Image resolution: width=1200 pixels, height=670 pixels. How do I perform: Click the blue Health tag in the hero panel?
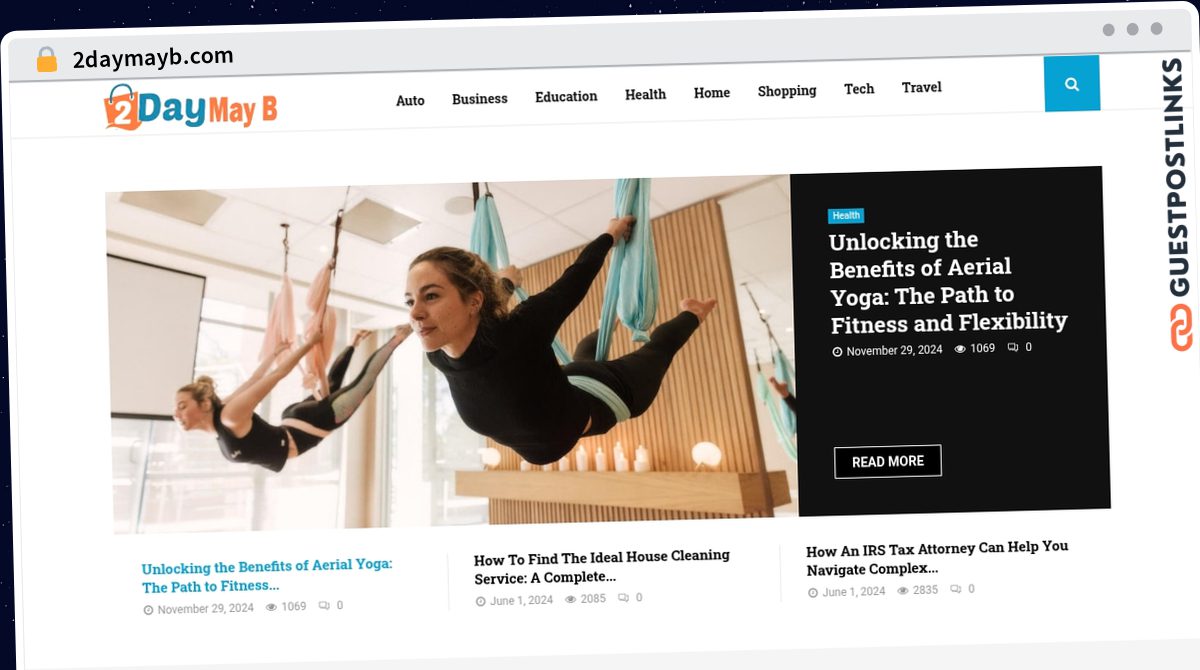pyautogui.click(x=846, y=215)
